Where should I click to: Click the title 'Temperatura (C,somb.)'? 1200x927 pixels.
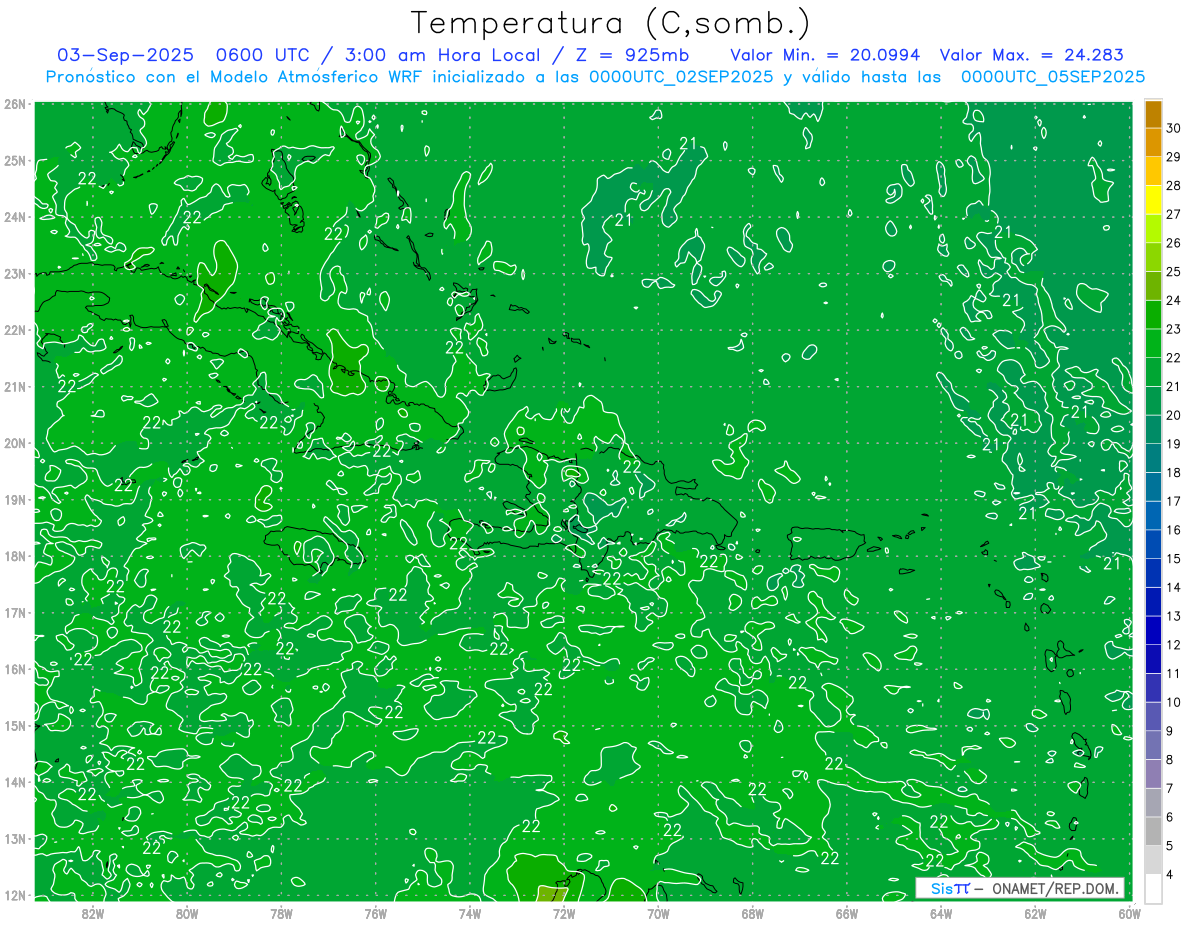[x=611, y=22]
